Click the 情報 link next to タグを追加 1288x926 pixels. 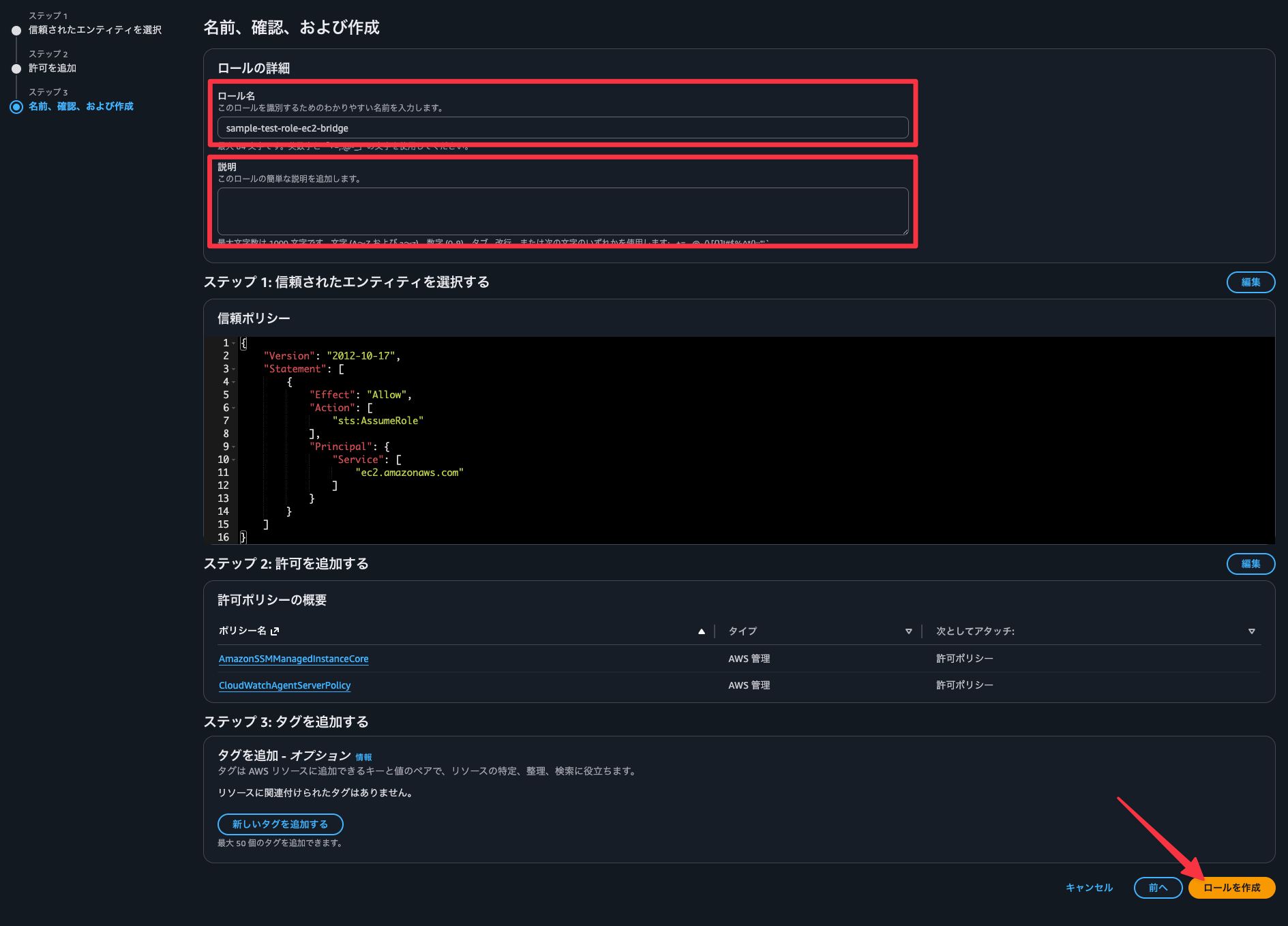tap(363, 758)
